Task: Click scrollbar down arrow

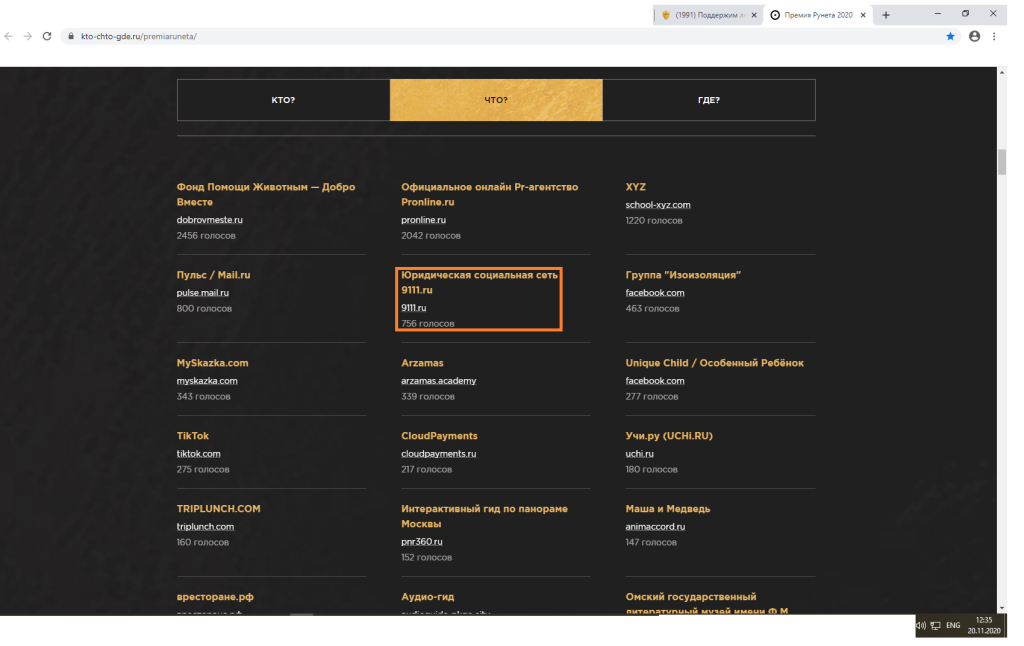Action: pyautogui.click(x=1001, y=607)
